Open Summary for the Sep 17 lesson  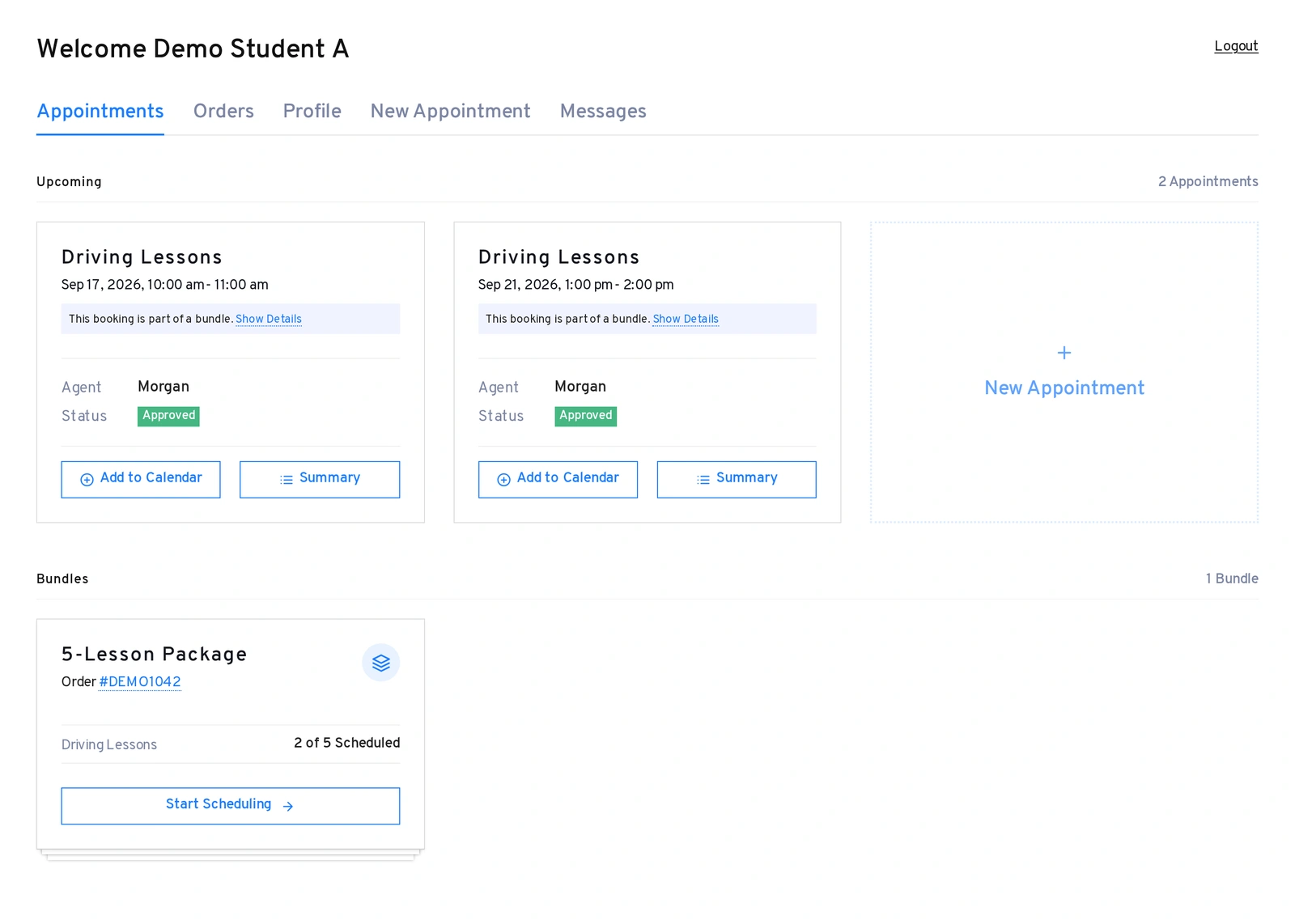click(x=320, y=479)
